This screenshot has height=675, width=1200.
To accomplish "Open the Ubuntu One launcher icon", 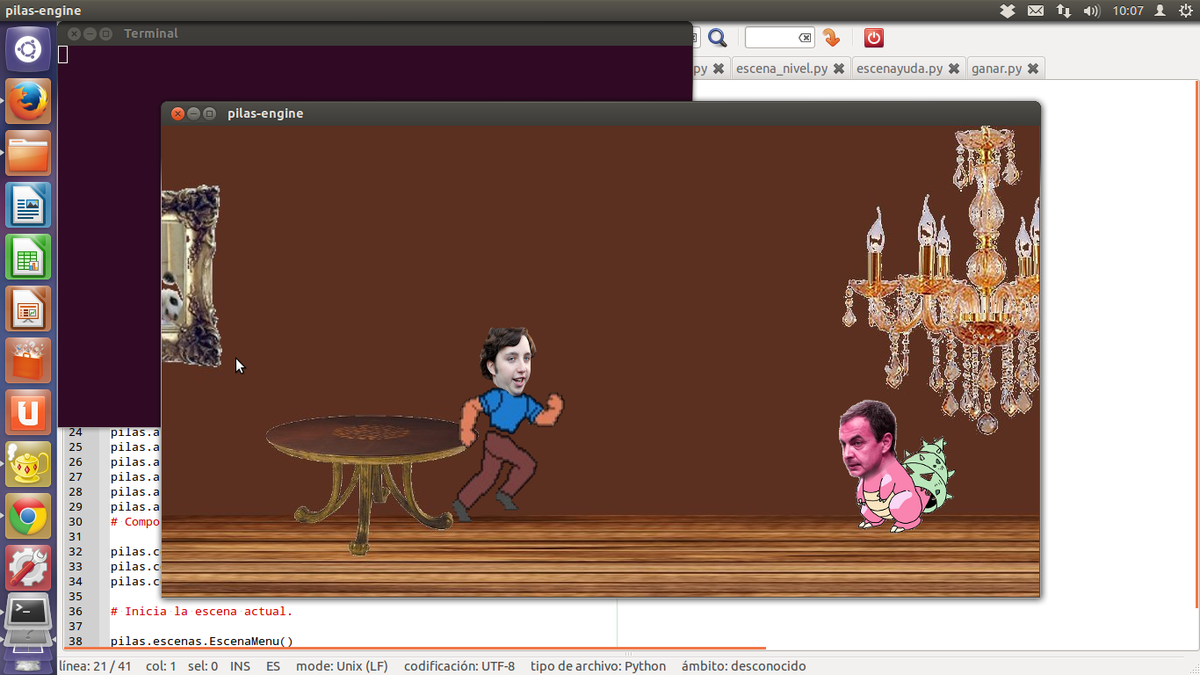I will click(28, 413).
